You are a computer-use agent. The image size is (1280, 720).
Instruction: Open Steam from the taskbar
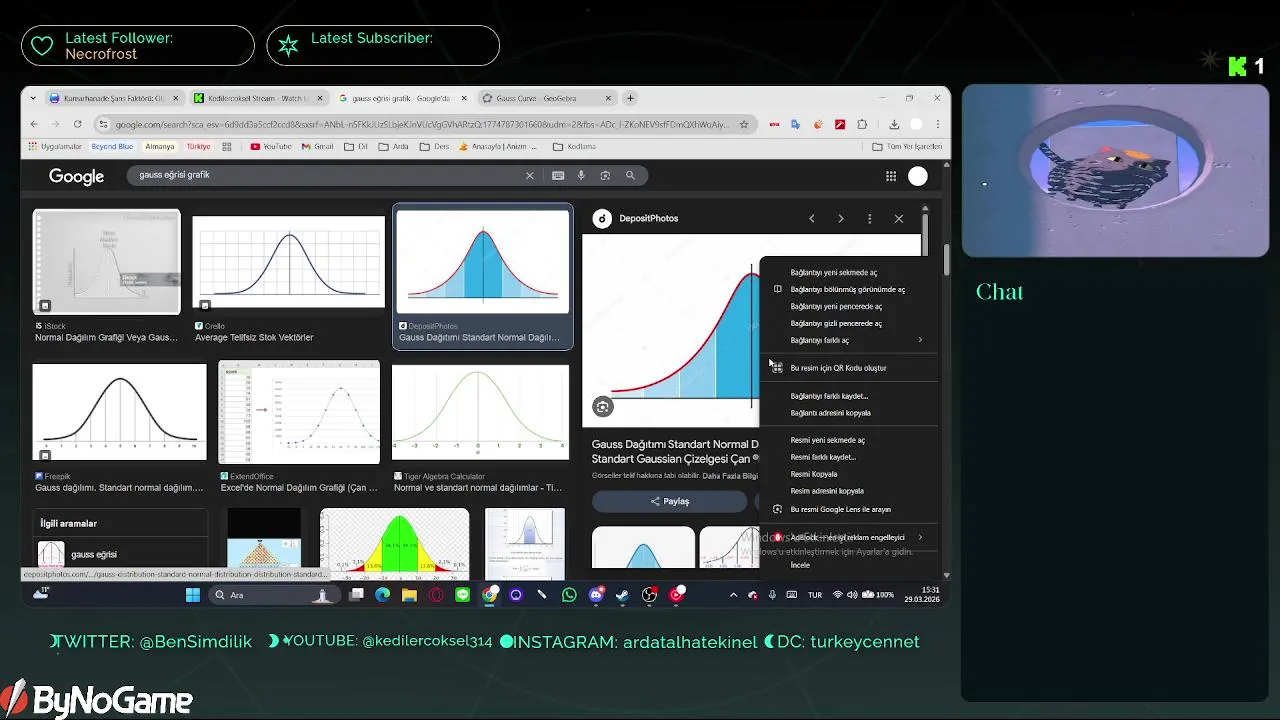[x=622, y=595]
